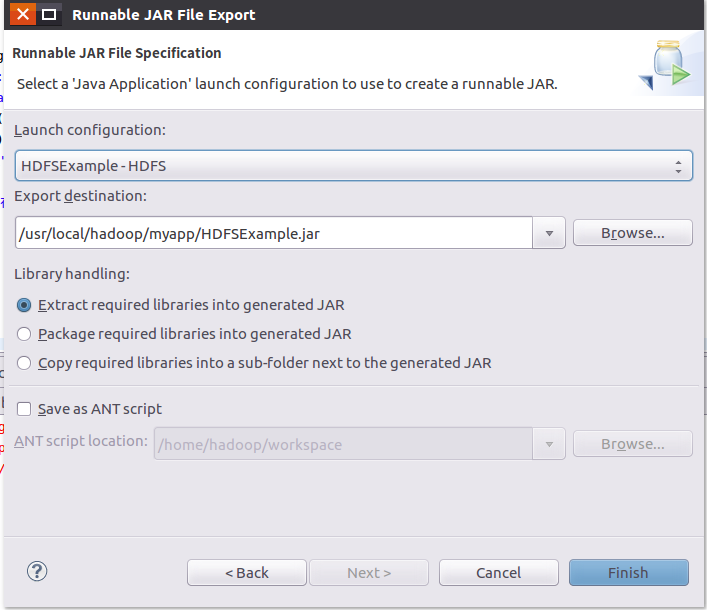
Task: Go back with the Back button
Action: pyautogui.click(x=246, y=573)
